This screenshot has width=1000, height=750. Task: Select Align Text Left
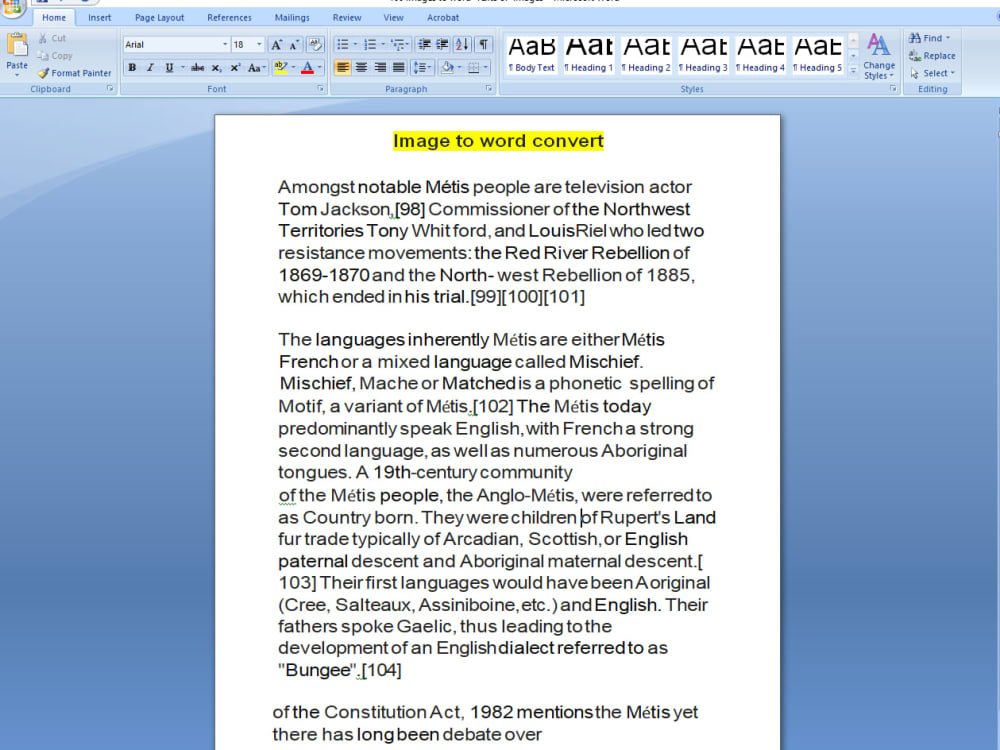point(342,67)
